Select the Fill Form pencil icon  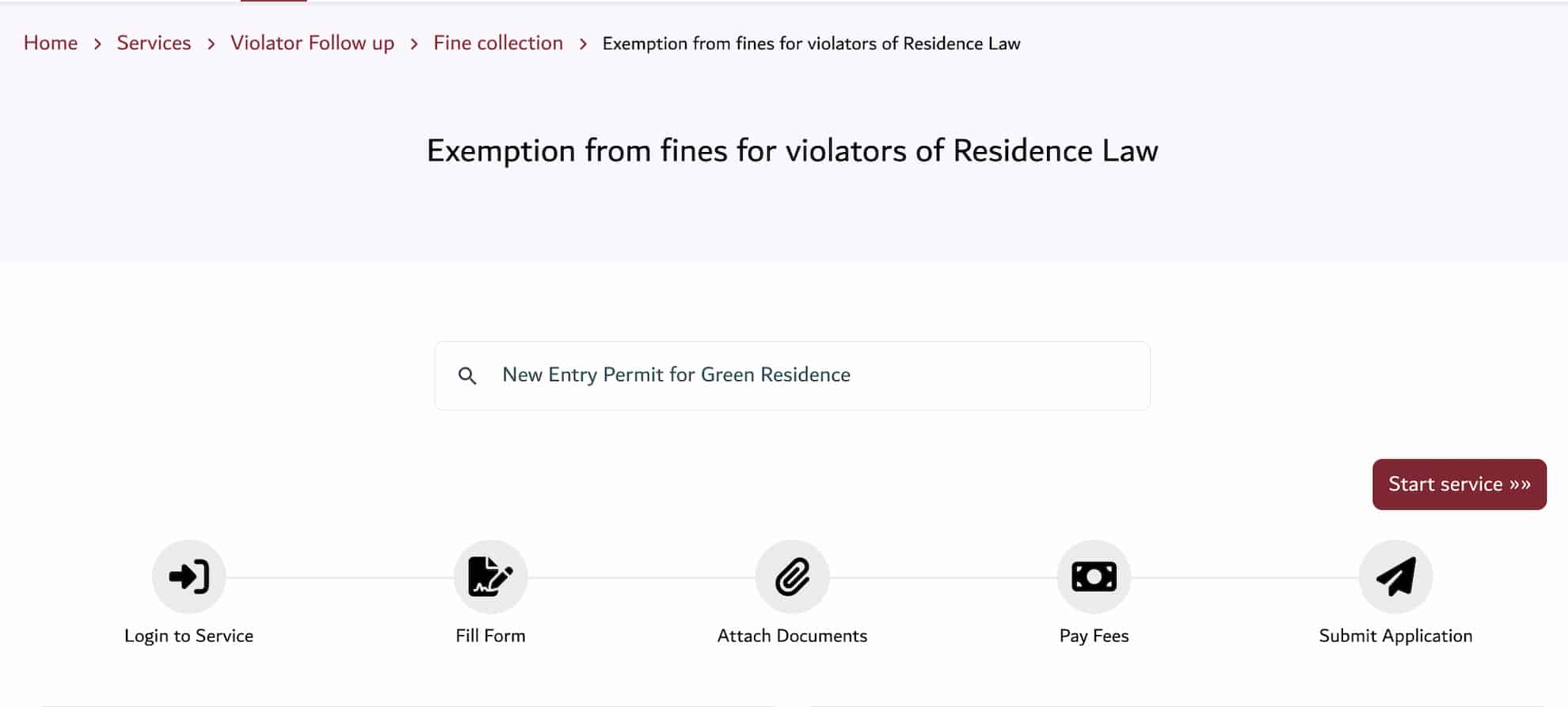pyautogui.click(x=490, y=576)
